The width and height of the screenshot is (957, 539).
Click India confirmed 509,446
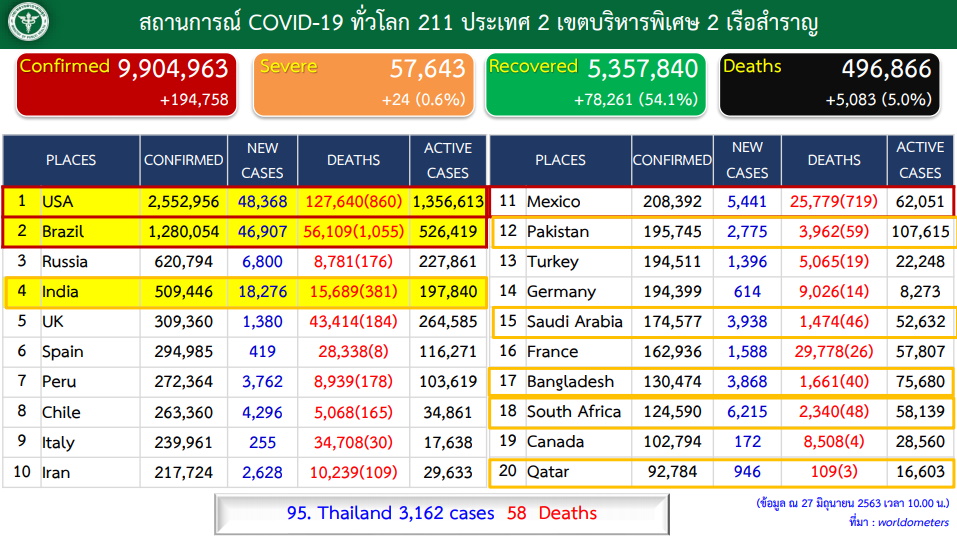click(183, 291)
